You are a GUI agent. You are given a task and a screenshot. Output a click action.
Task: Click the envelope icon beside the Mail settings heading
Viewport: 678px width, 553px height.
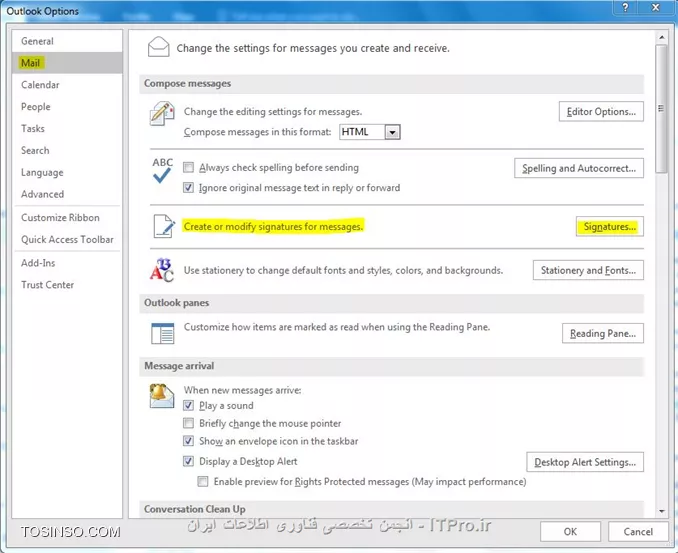(158, 47)
